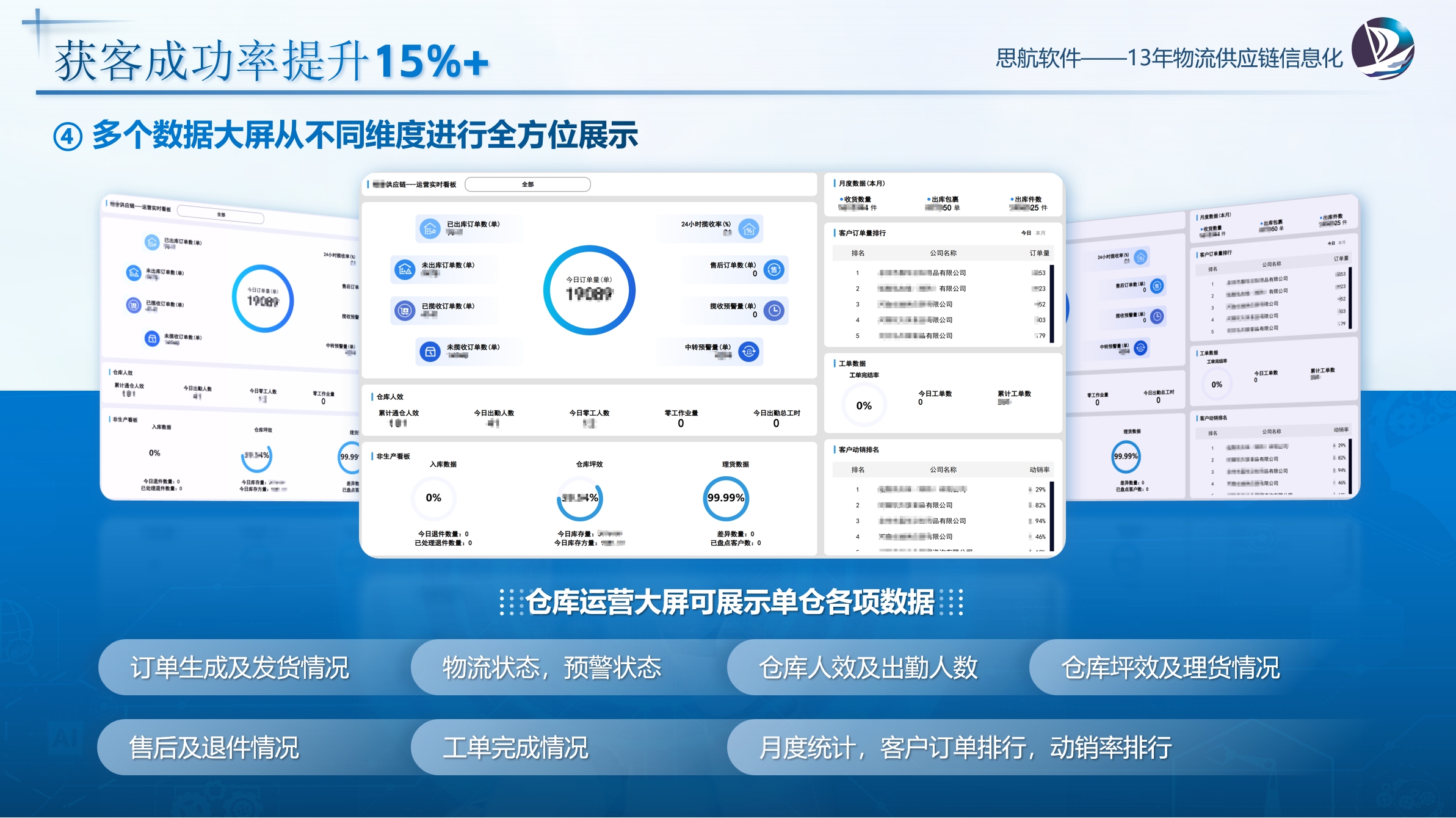1456x818 pixels.
Task: Switch order ranking to 今日 tab
Action: (1026, 233)
